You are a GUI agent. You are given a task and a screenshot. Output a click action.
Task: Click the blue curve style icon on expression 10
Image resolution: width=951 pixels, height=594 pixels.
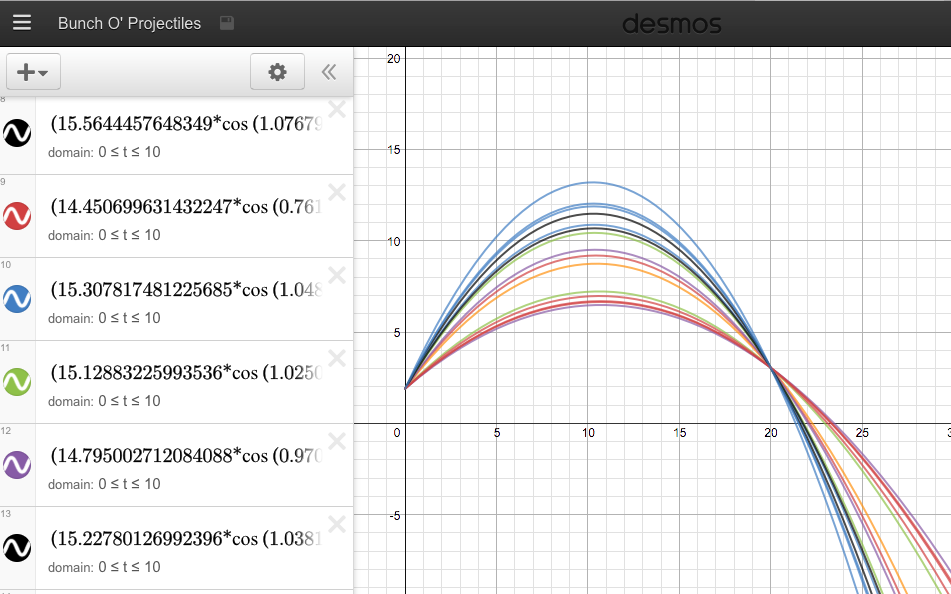[x=17, y=298]
